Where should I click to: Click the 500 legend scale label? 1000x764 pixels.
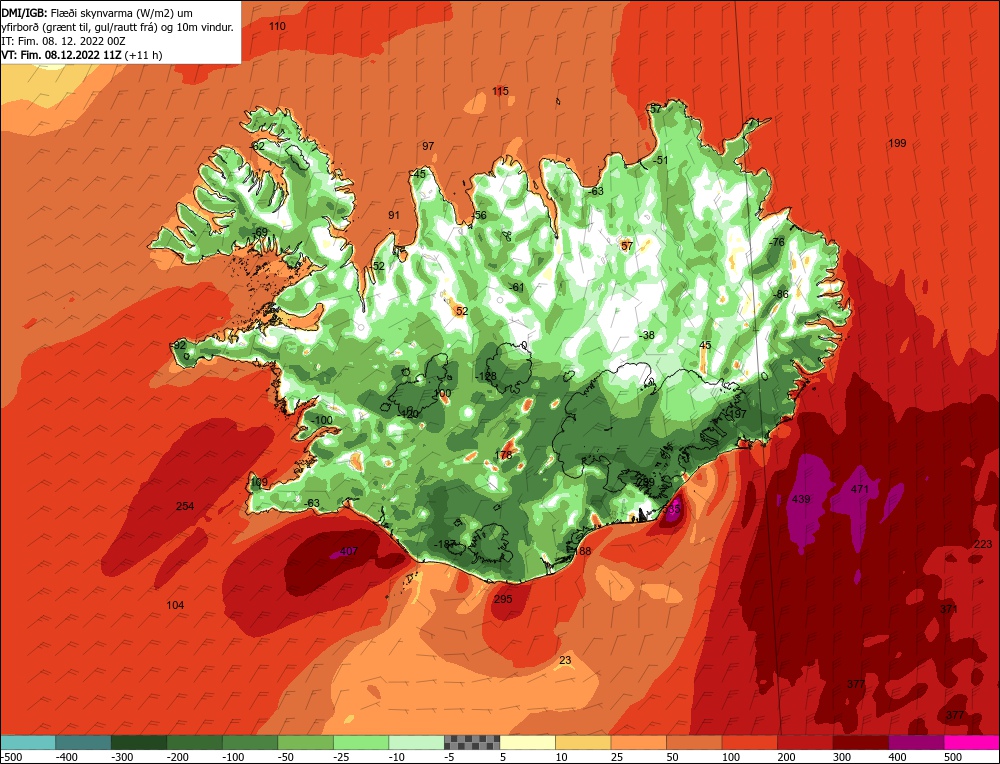pyautogui.click(x=953, y=757)
